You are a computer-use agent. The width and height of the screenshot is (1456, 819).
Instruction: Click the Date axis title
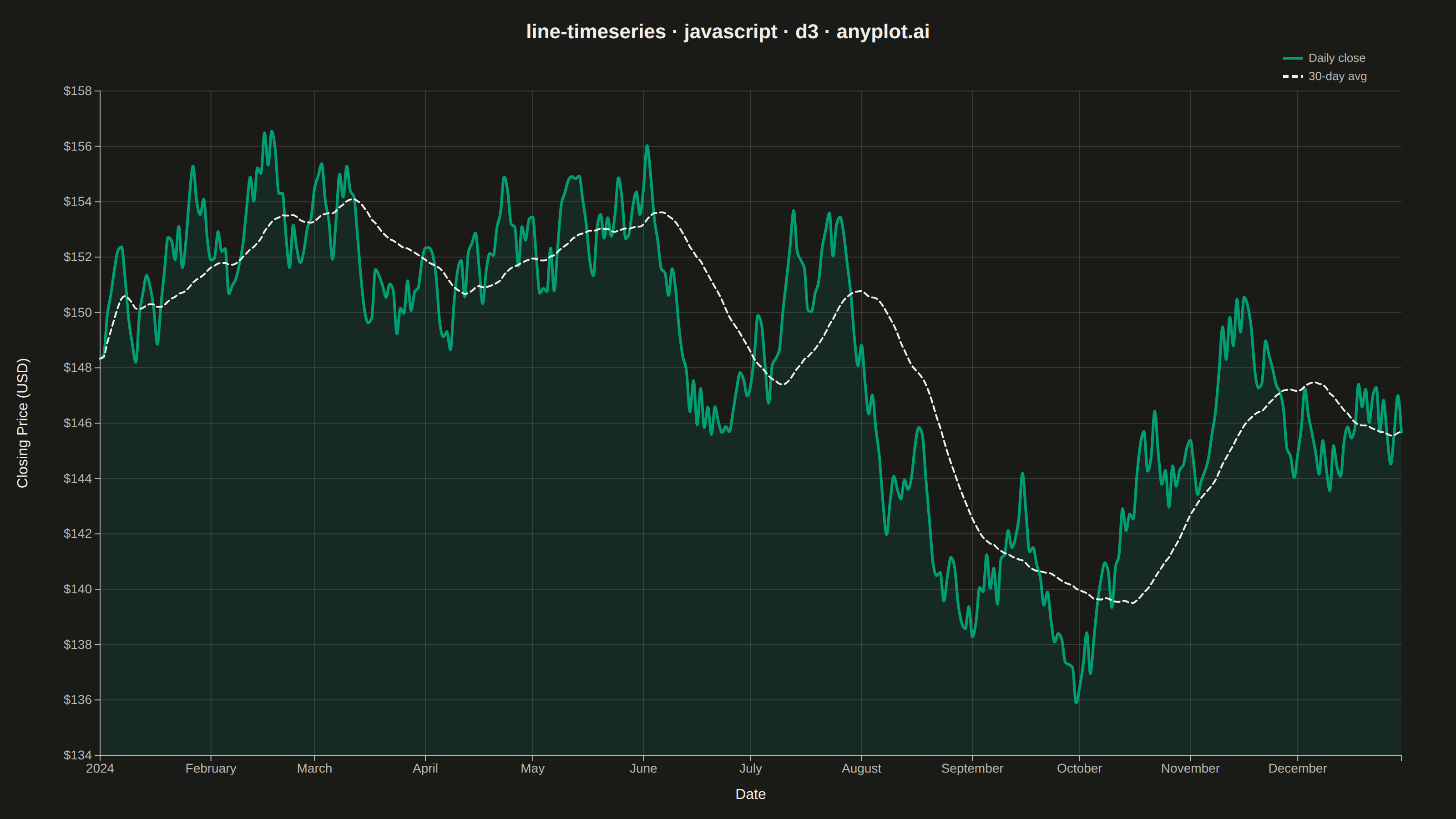pos(751,794)
